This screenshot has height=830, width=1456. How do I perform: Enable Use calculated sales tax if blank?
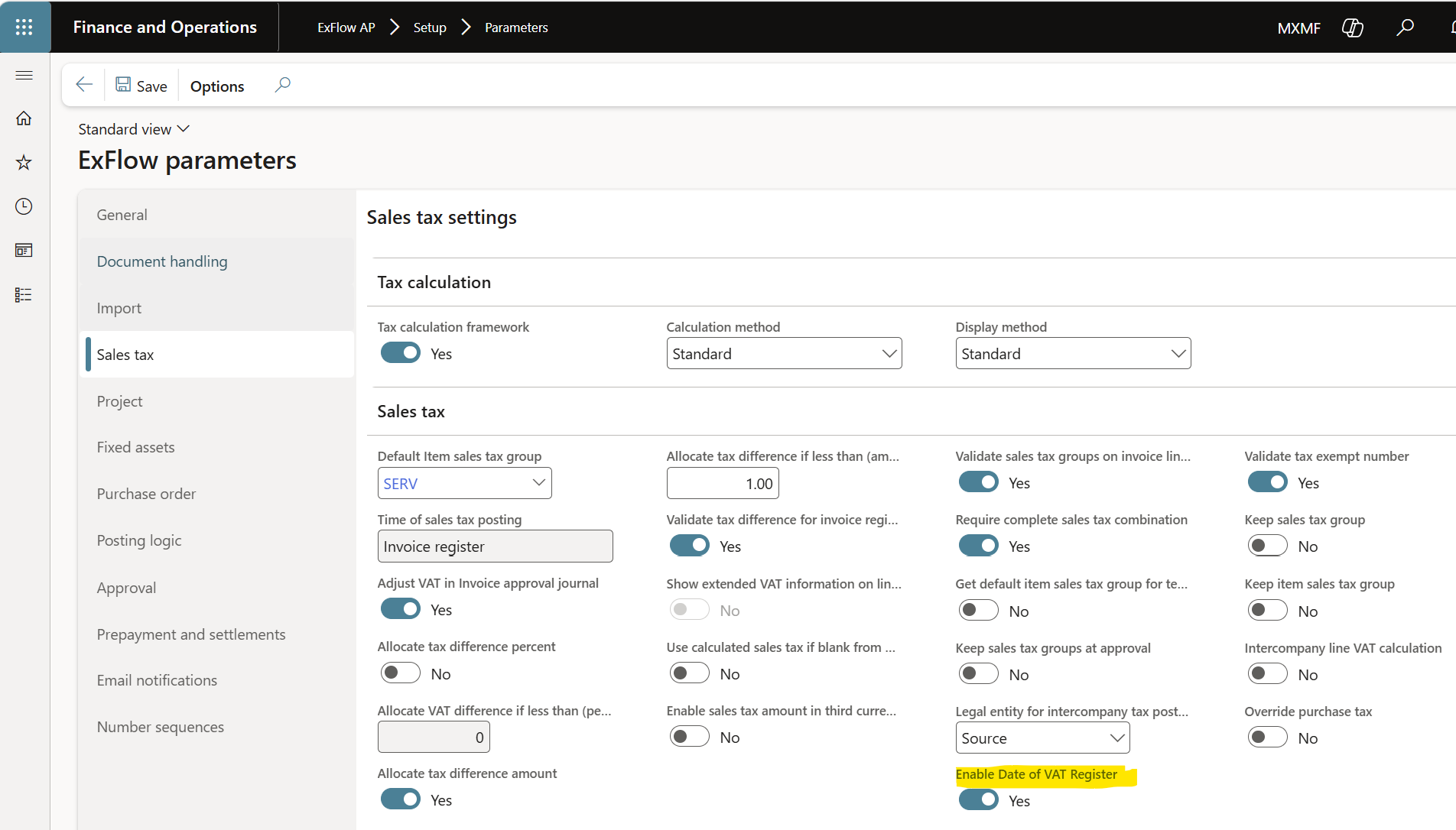[690, 673]
